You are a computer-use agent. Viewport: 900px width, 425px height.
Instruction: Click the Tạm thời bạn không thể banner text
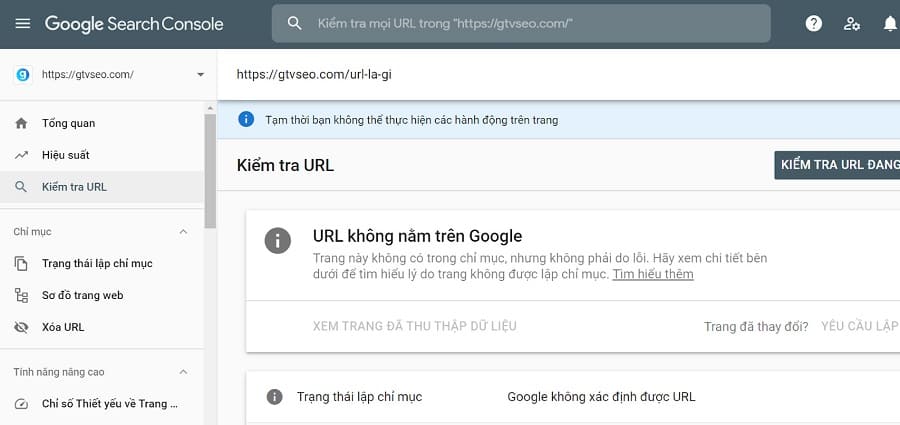(412, 120)
